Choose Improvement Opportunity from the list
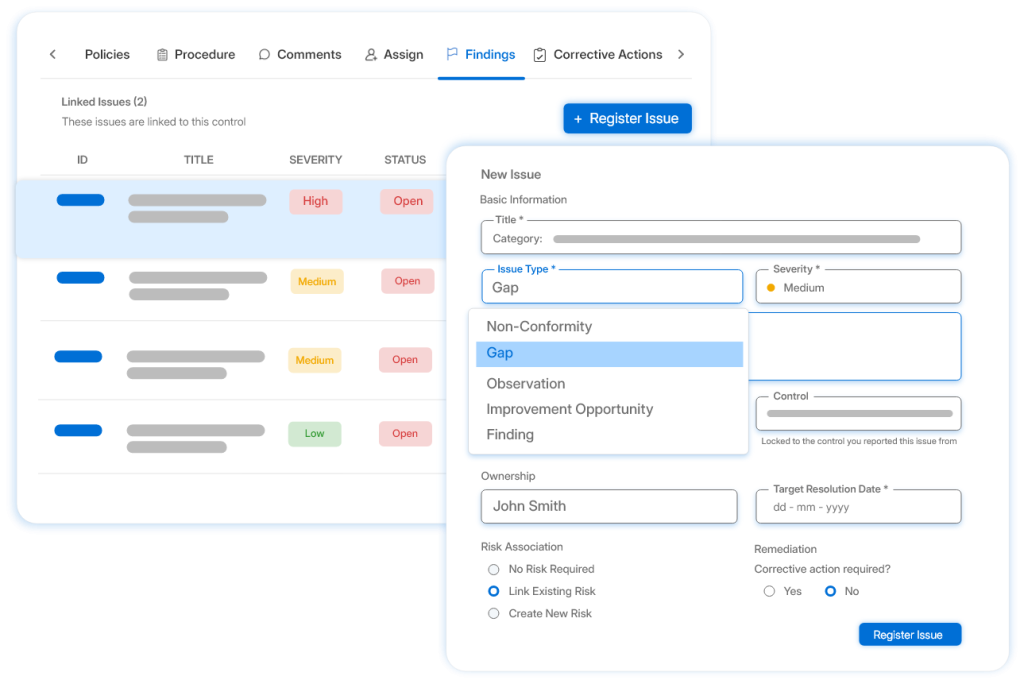Viewport: 1024px width, 684px height. coord(609,409)
